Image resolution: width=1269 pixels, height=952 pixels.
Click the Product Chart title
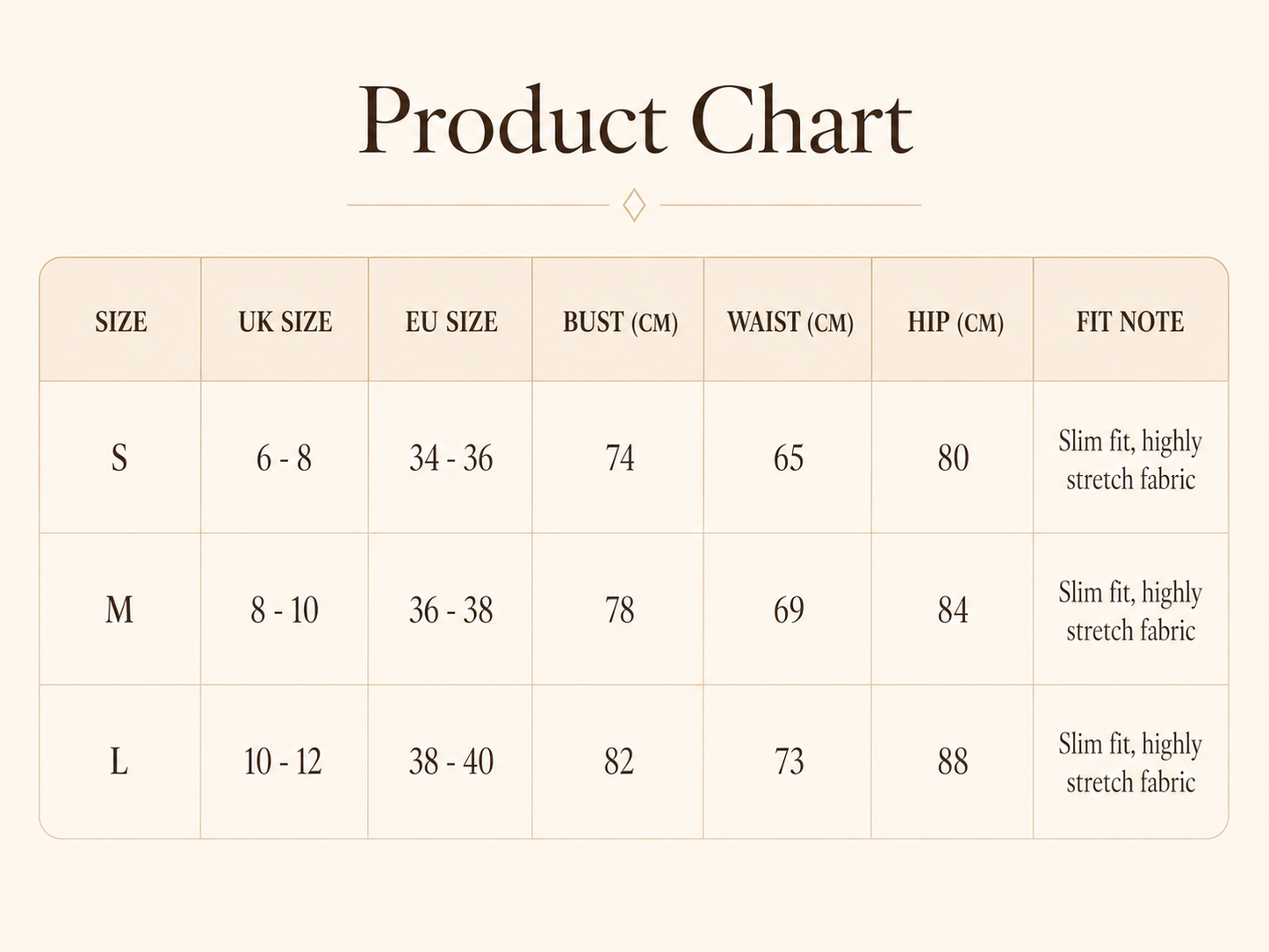pos(635,120)
